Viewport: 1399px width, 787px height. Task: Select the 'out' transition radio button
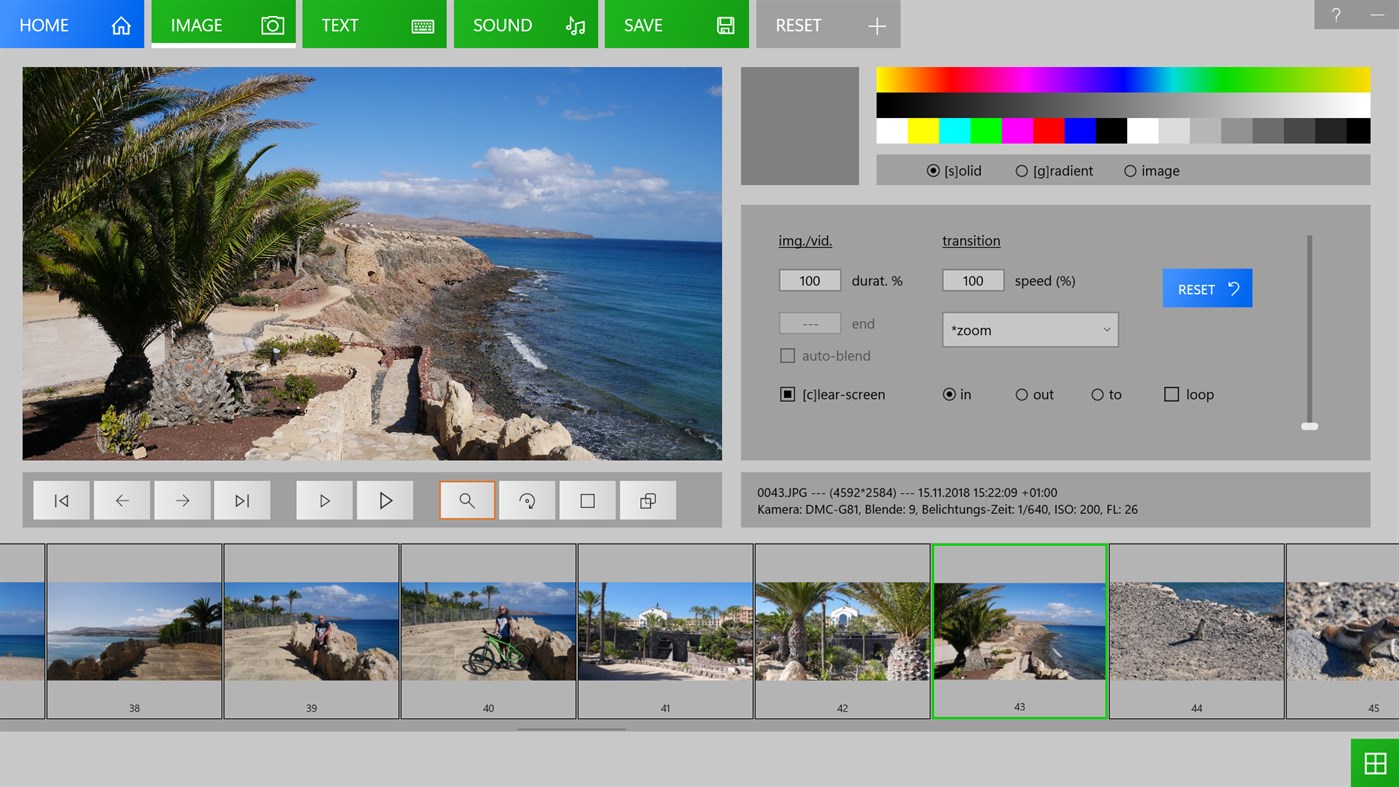pos(1022,394)
